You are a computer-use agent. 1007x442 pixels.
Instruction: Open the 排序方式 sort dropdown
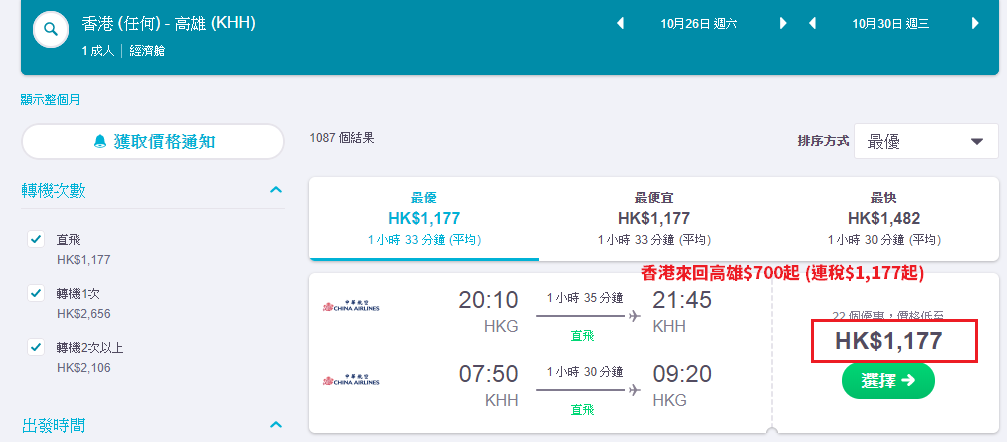tap(926, 141)
